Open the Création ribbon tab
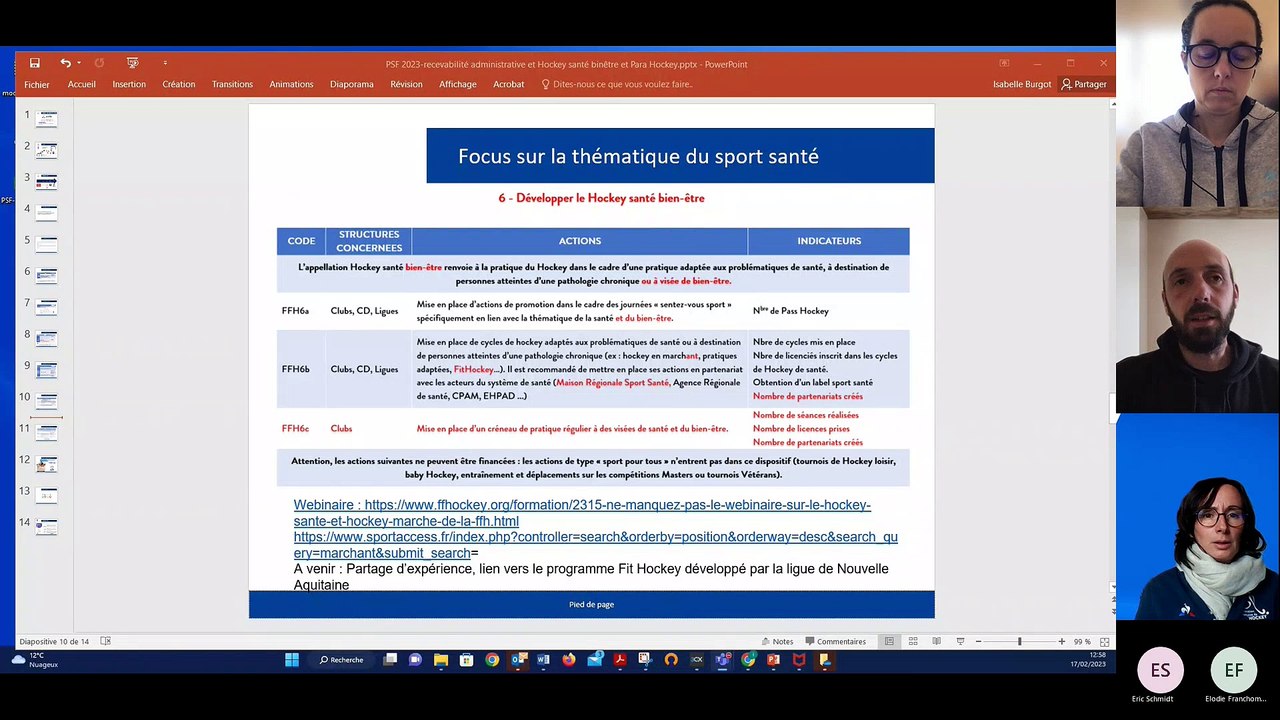 [x=179, y=84]
